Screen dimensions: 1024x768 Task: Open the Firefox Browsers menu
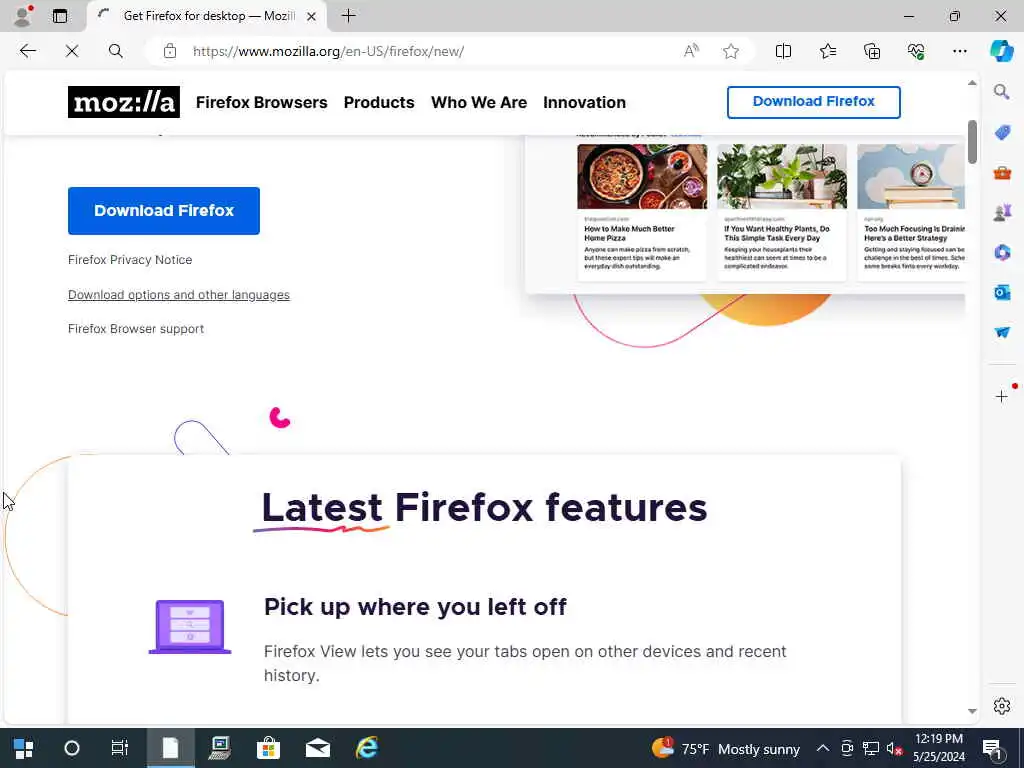pyautogui.click(x=261, y=103)
